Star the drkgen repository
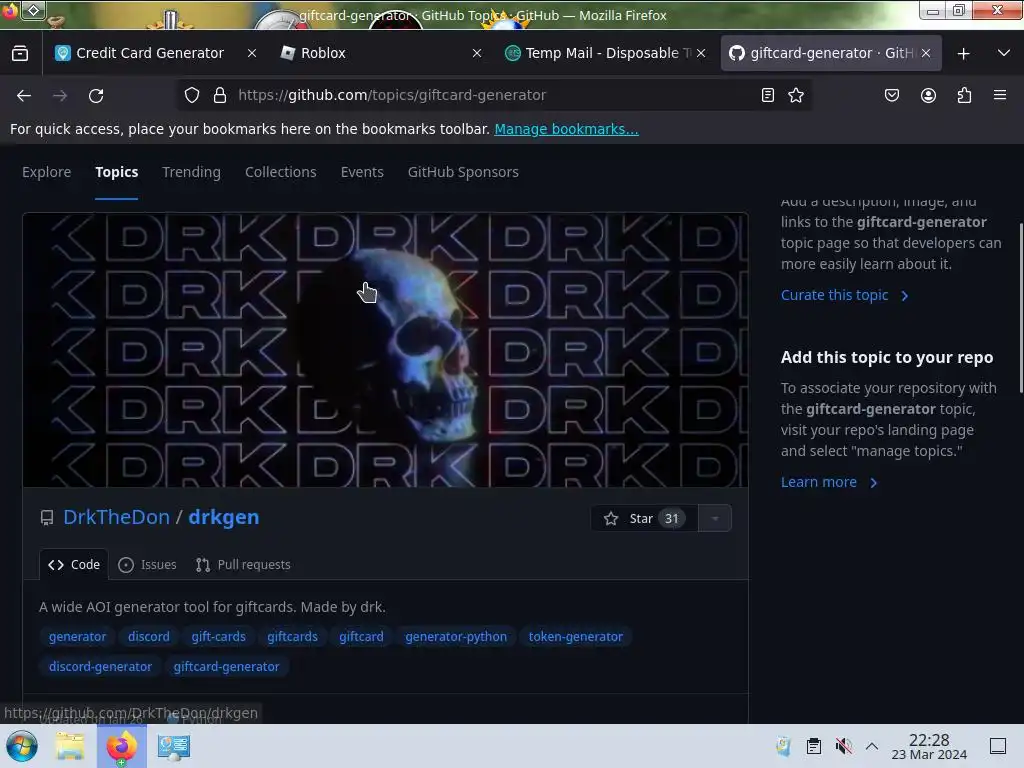This screenshot has height=768, width=1024. point(644,519)
